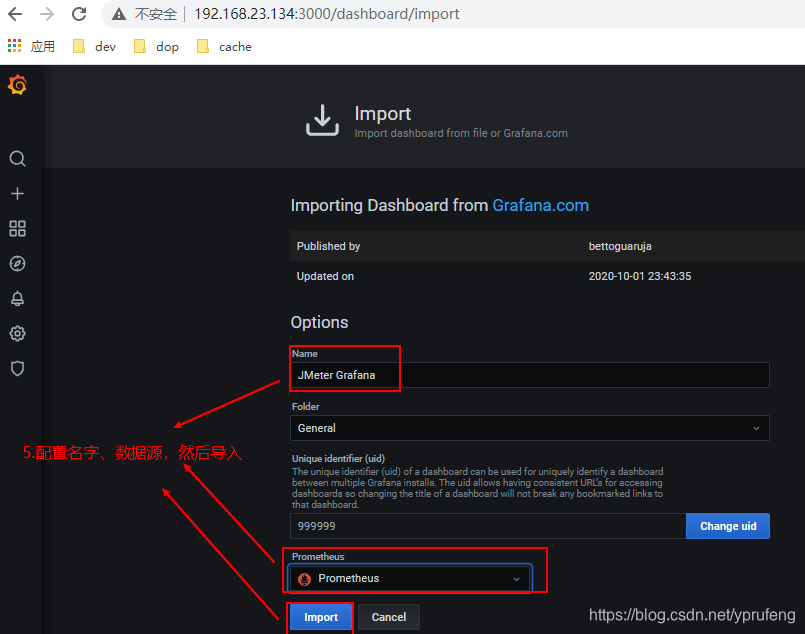Open the Alerting bell icon
This screenshot has width=805, height=634.
pos(17,299)
